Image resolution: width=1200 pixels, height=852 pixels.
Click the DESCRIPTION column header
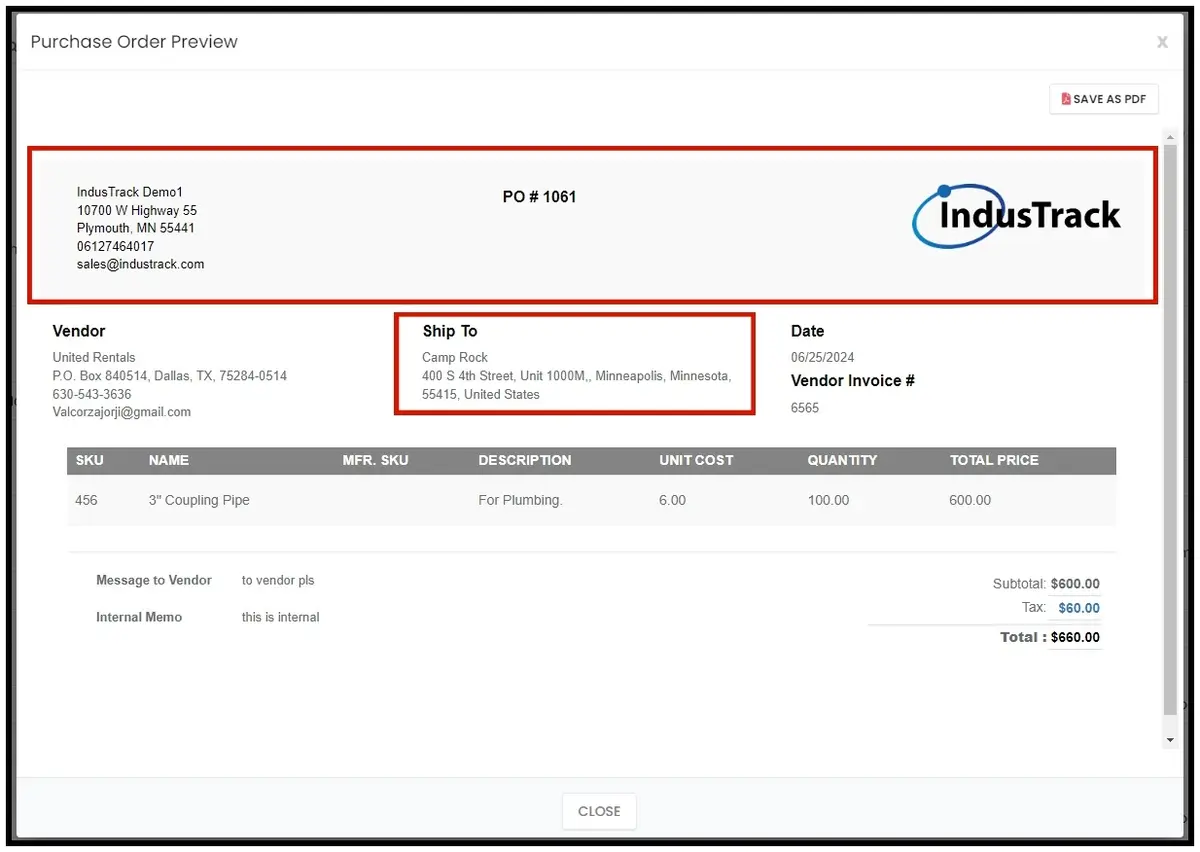coord(525,460)
